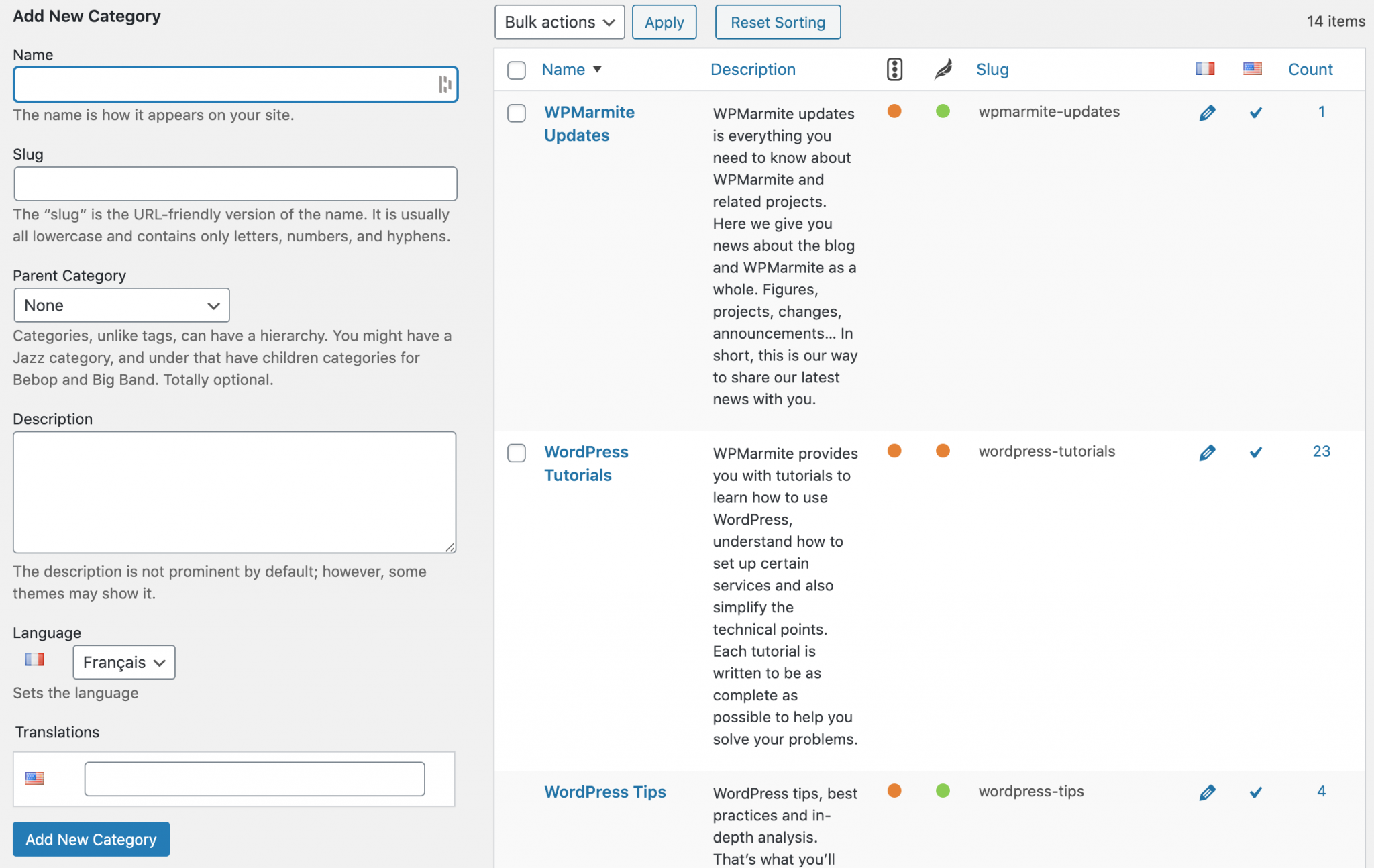
Task: Click the Yoast SEO feather column header icon
Action: click(x=942, y=68)
